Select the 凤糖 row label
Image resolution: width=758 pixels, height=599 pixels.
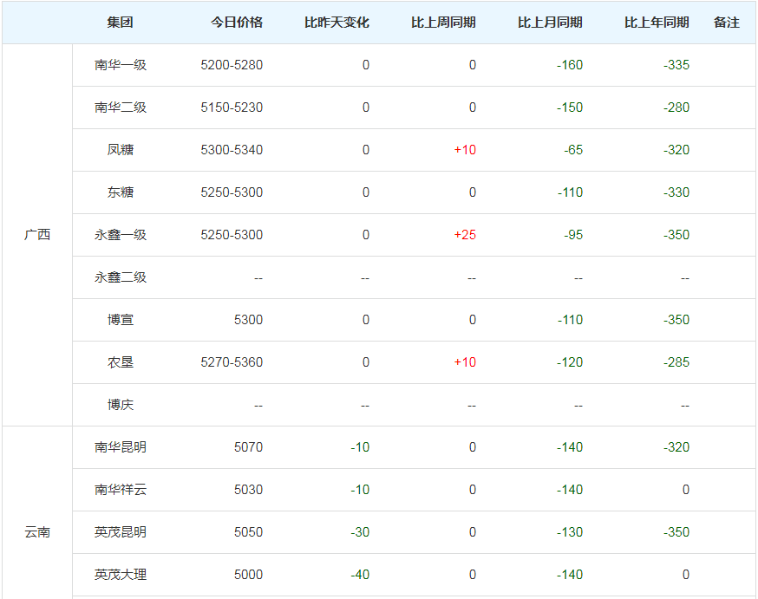120,150
